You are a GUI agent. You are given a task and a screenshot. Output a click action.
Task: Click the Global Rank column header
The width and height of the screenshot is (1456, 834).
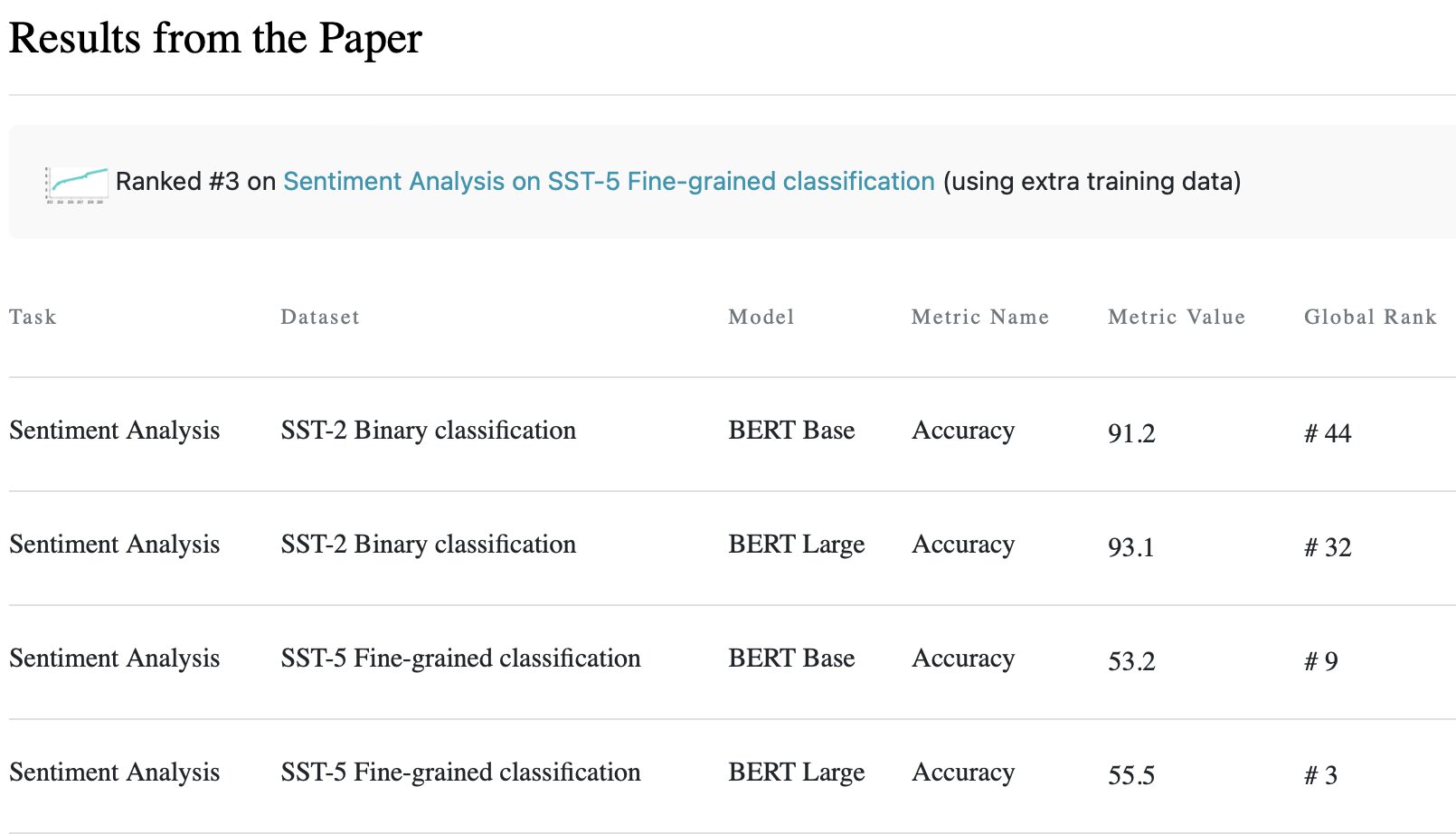[1369, 317]
